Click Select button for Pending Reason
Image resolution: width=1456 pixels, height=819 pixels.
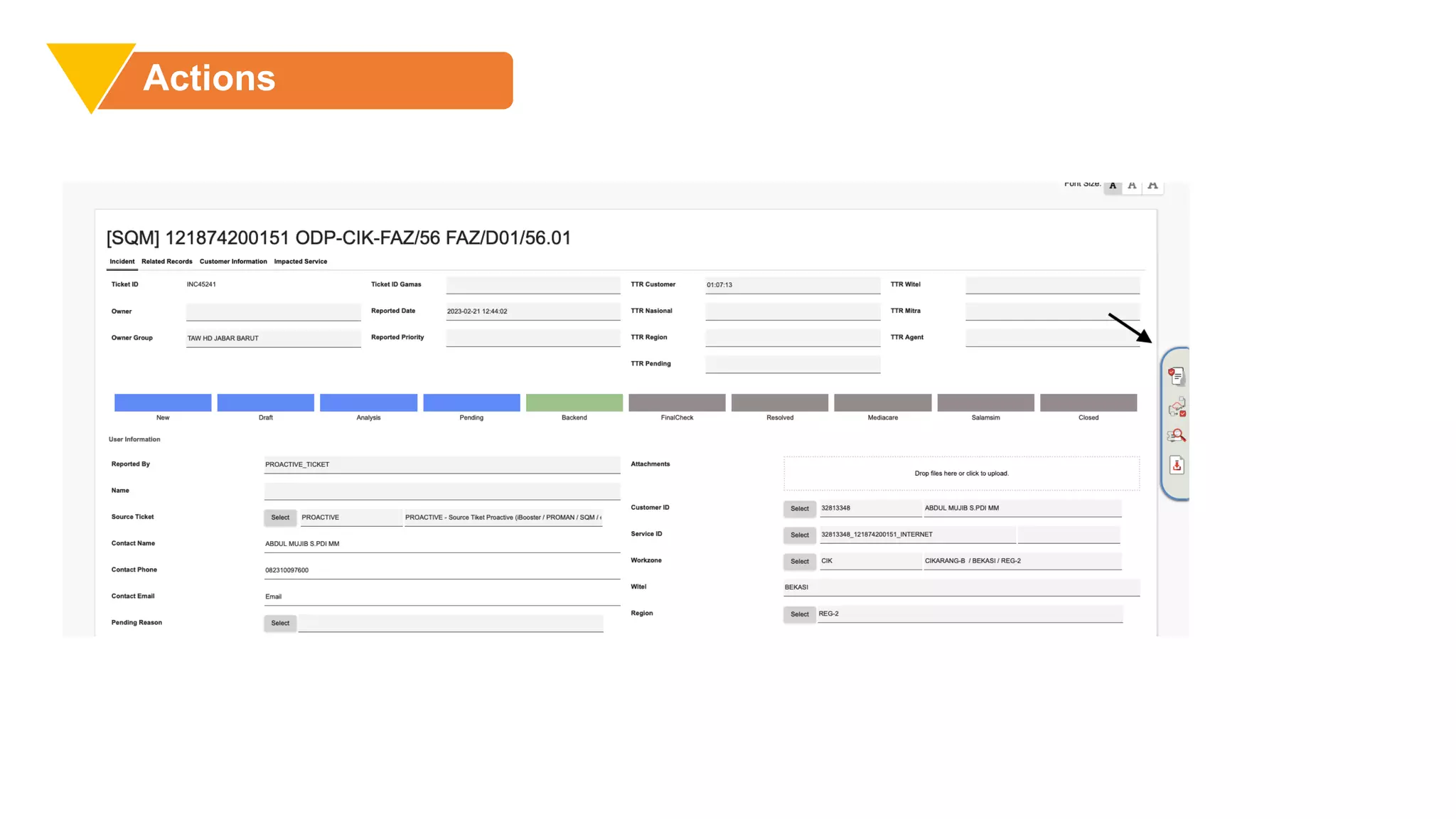280,623
